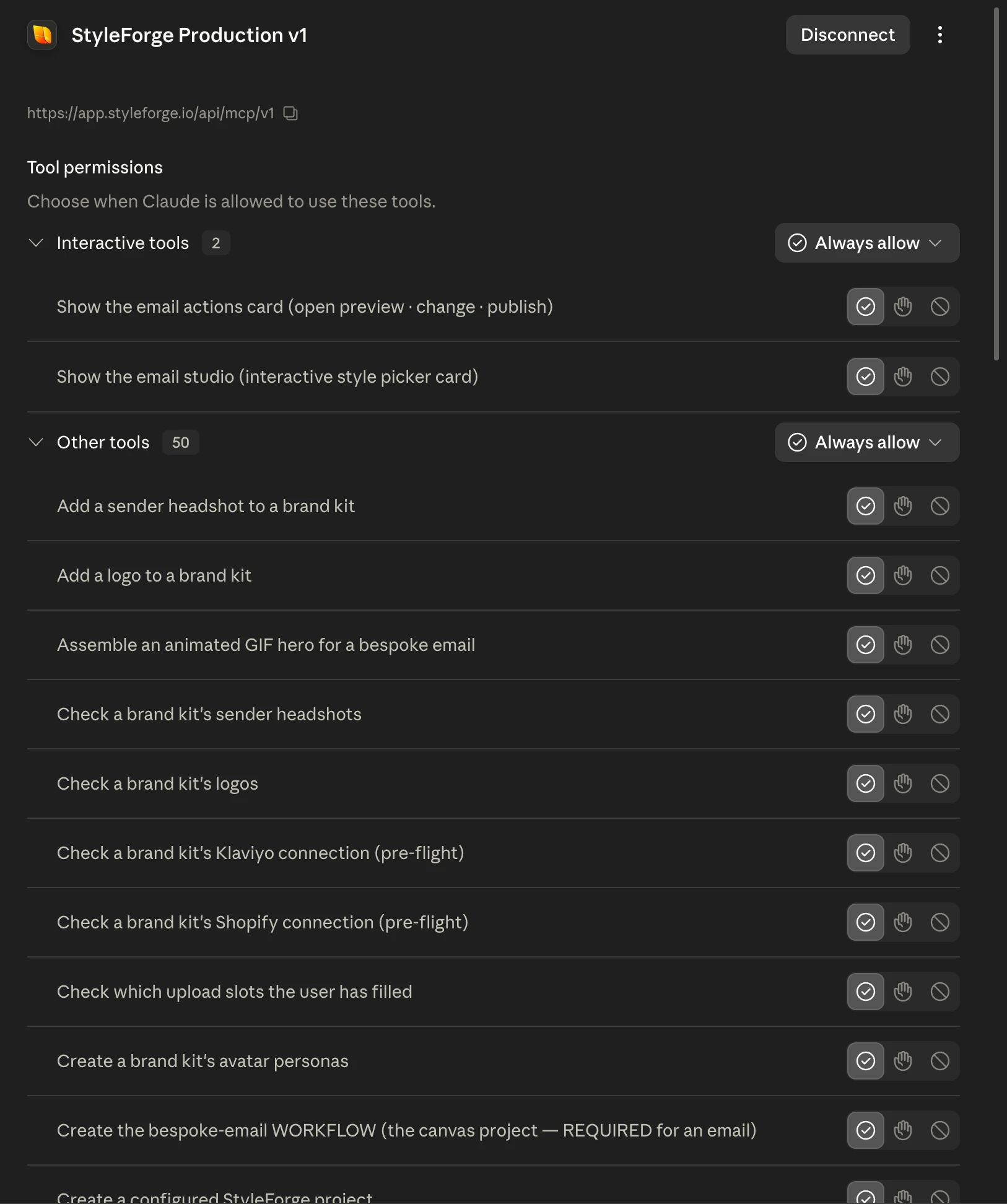This screenshot has width=1007, height=1204.
Task: Open the three-dot more options menu
Action: pos(939,35)
